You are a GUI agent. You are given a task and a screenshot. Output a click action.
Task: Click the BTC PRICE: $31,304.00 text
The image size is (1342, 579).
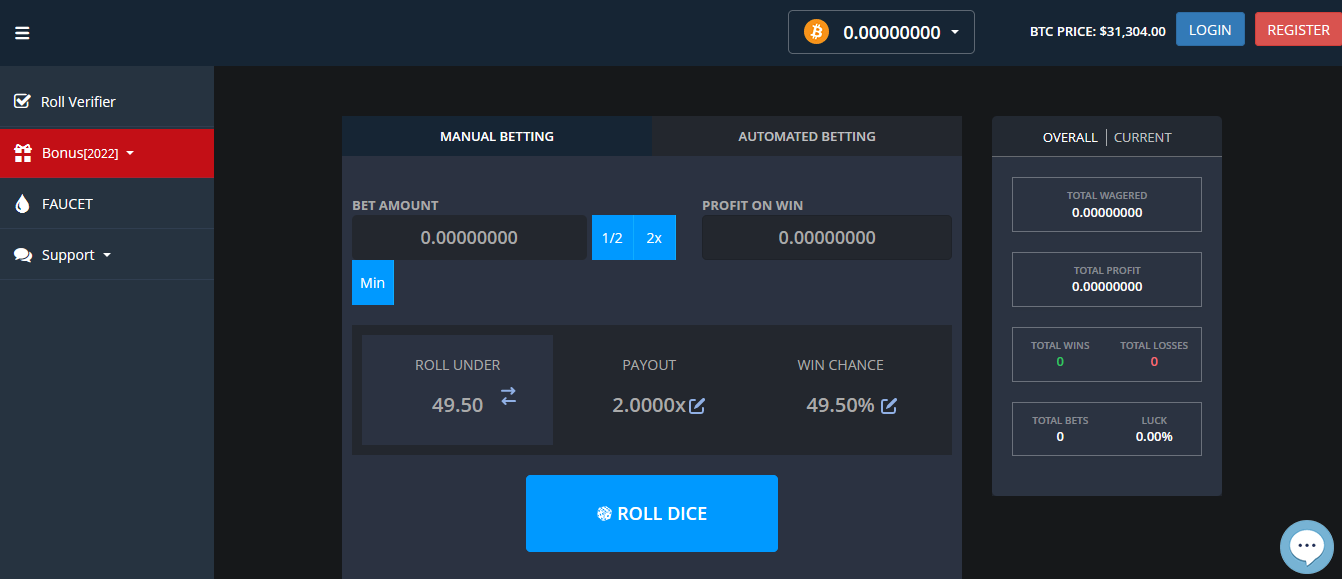click(x=1097, y=31)
